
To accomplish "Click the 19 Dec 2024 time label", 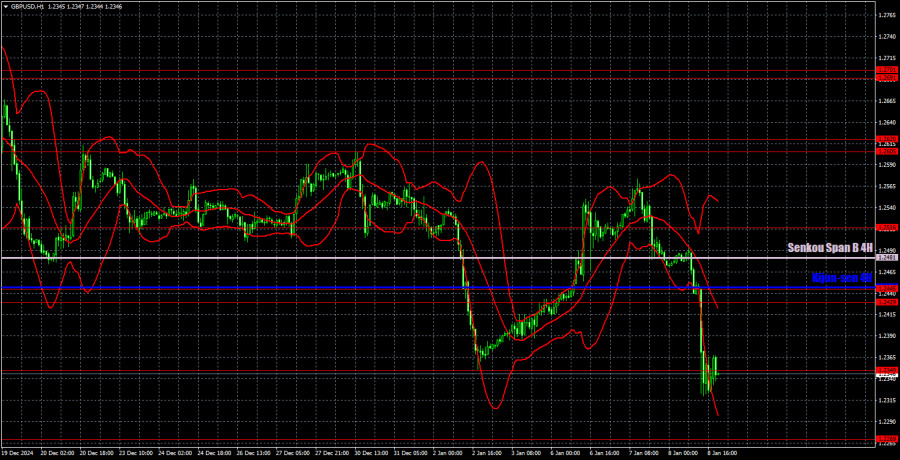I will tap(17, 453).
